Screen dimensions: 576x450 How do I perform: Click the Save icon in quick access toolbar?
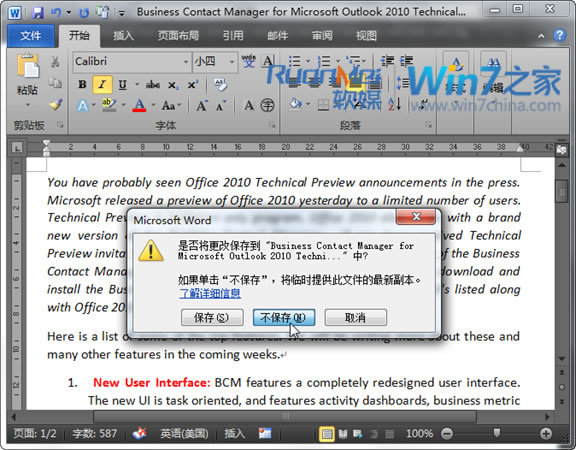[x=37, y=13]
